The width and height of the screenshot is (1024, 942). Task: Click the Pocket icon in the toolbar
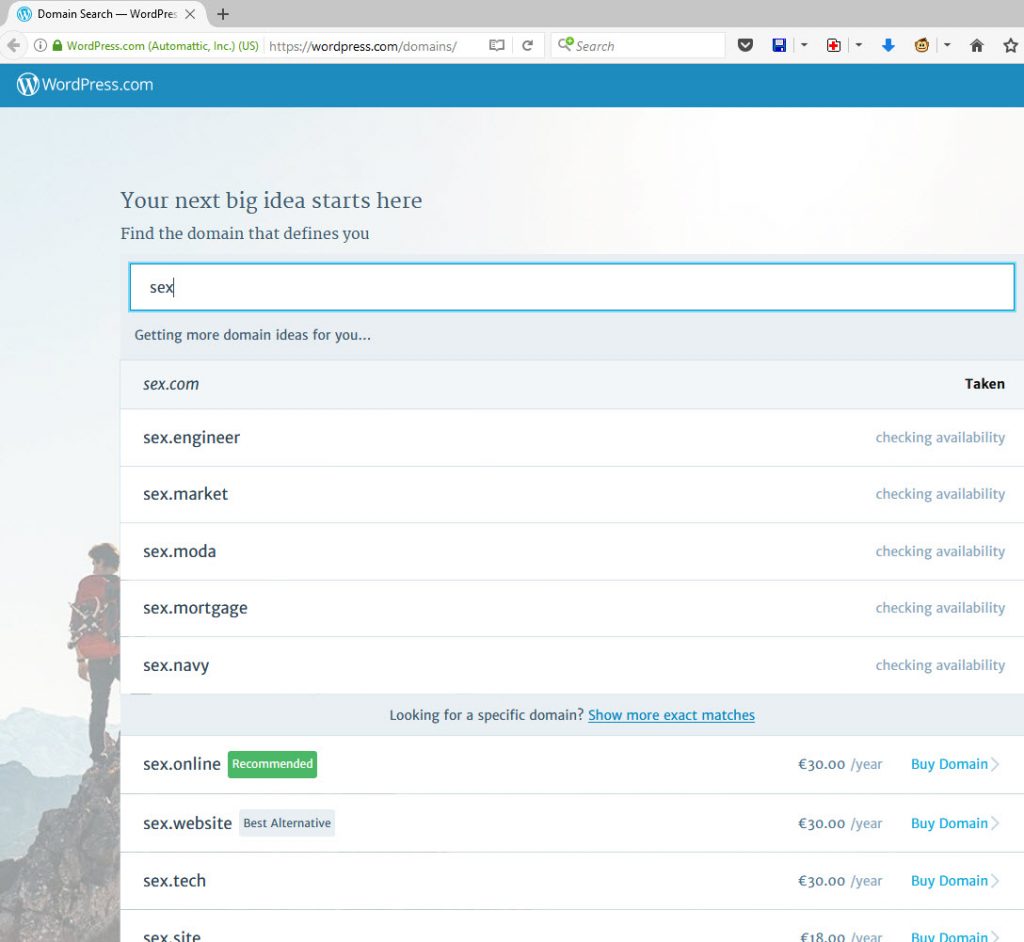tap(745, 45)
